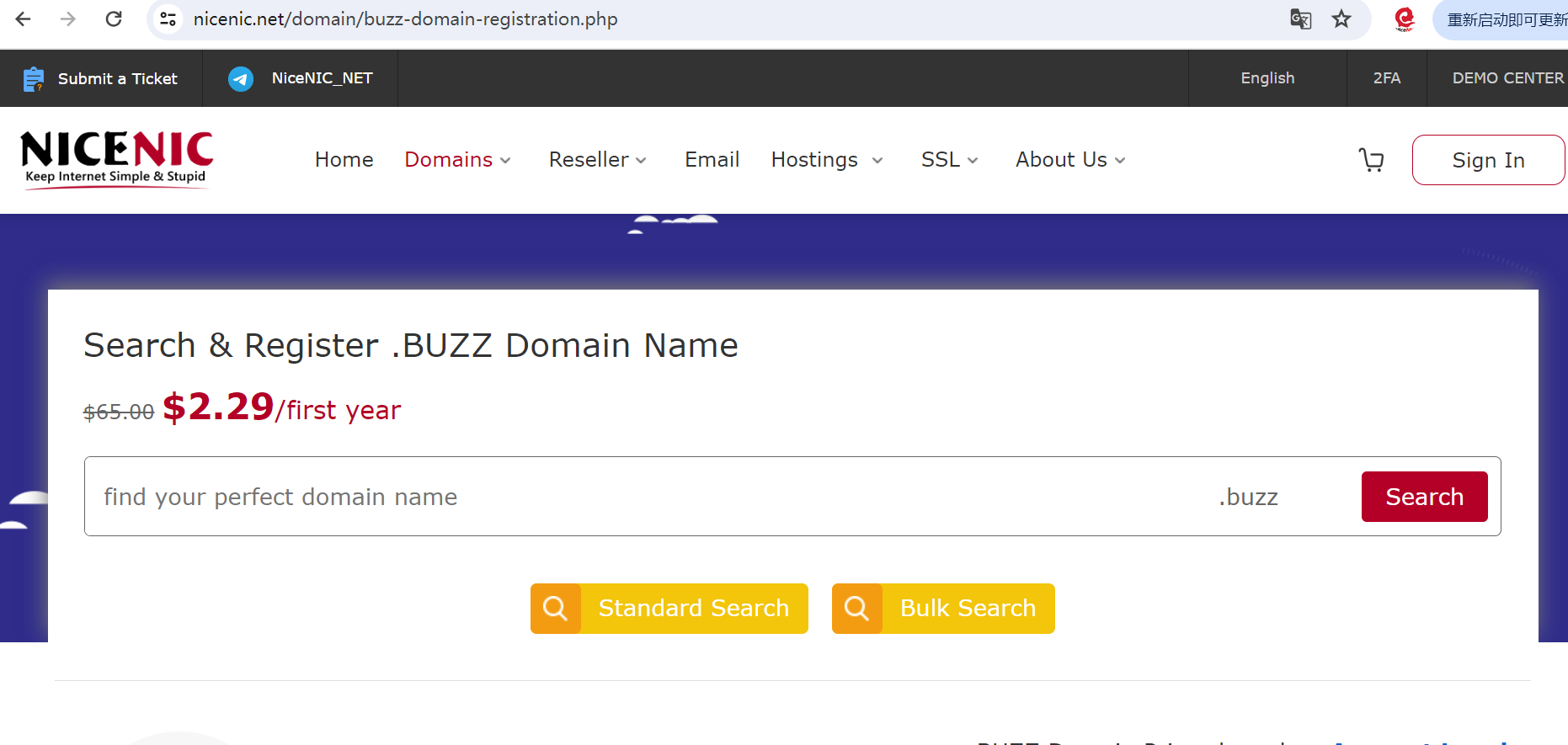
Task: Open NiceNIC_NET Telegram link
Action: click(322, 78)
